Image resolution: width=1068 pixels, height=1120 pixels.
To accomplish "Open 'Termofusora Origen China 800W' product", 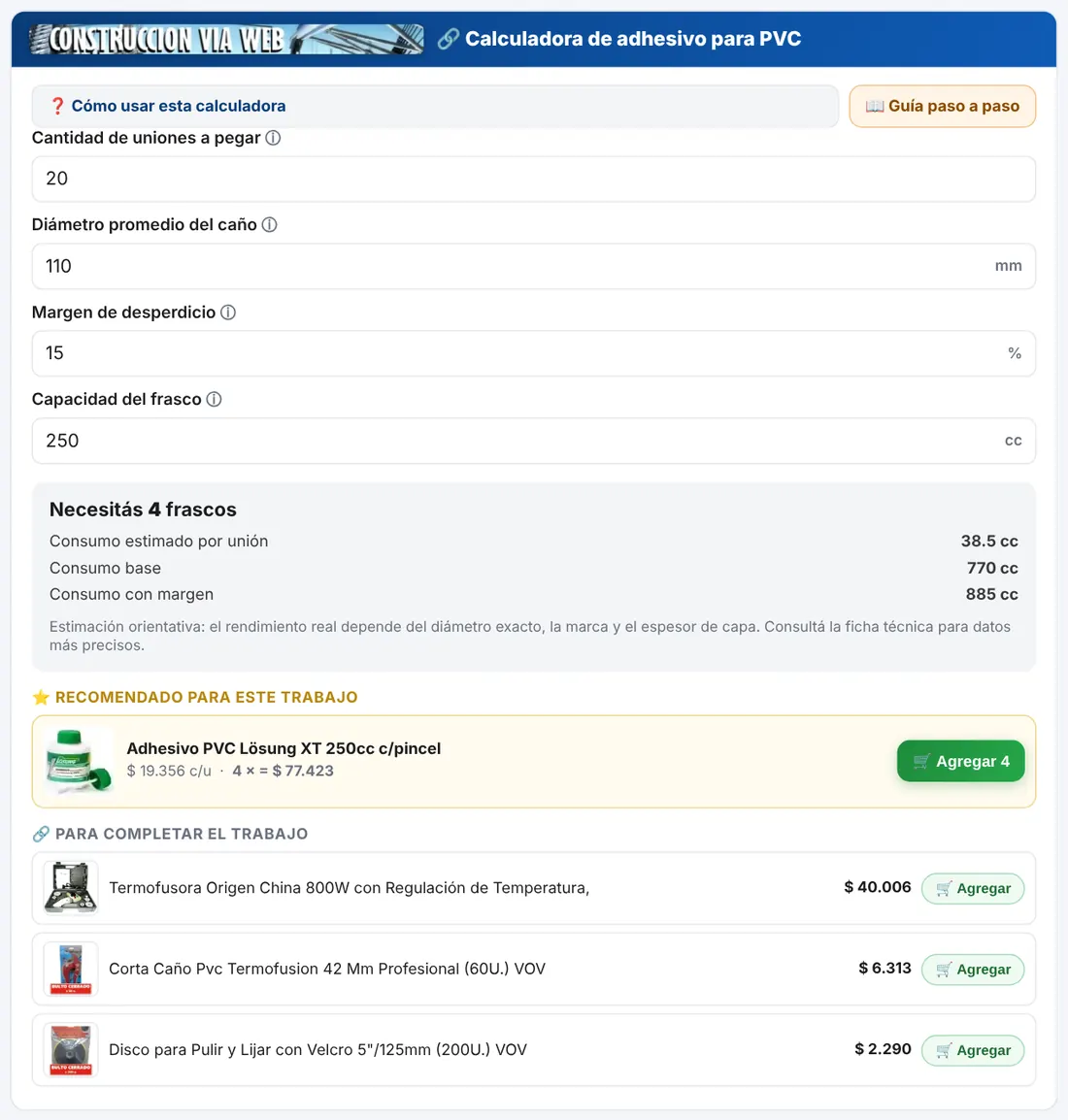I will (349, 888).
